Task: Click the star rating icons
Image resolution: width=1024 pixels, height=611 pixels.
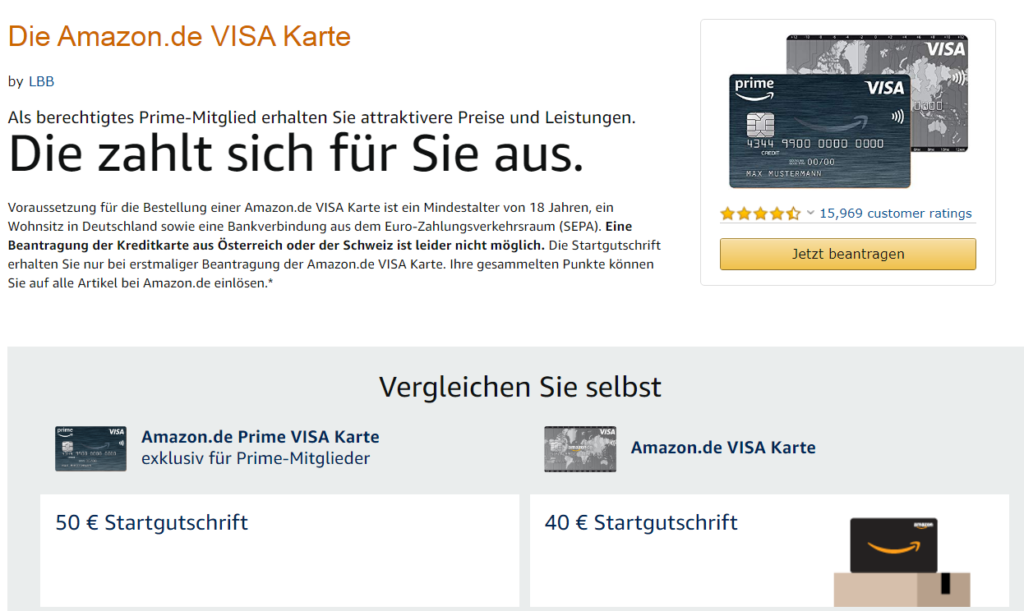Action: tap(760, 213)
